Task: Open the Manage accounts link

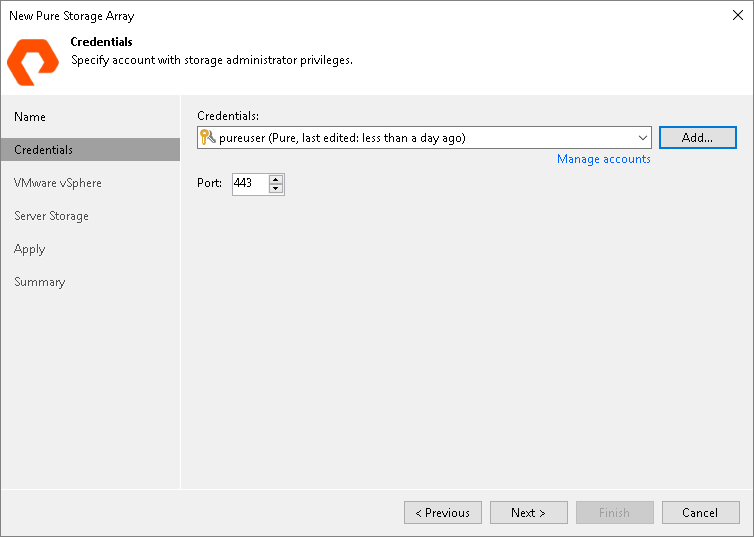Action: tap(603, 159)
